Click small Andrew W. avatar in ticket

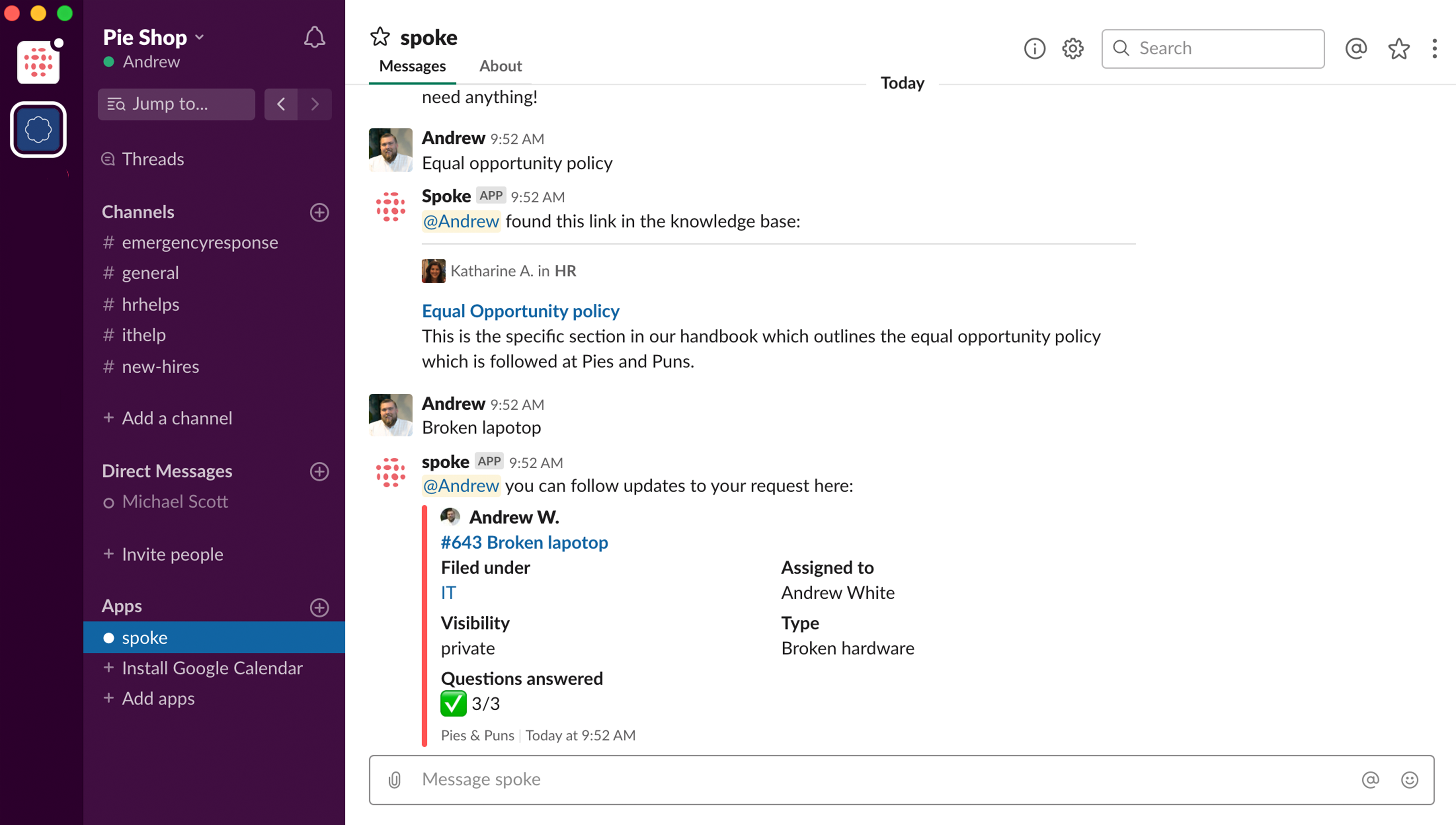click(450, 517)
